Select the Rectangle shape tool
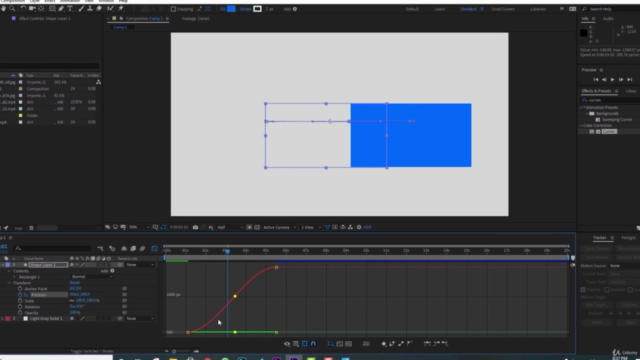Image resolution: width=640 pixels, height=360 pixels. pos(52,9)
